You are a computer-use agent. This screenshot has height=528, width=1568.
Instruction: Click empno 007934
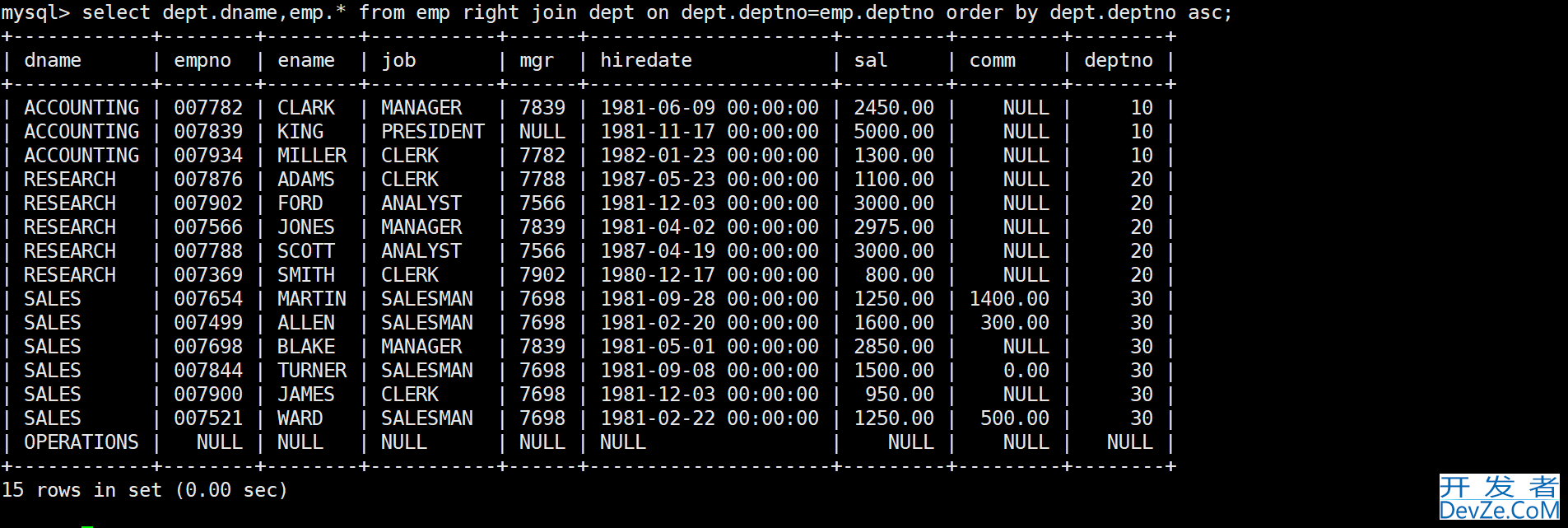(x=208, y=156)
